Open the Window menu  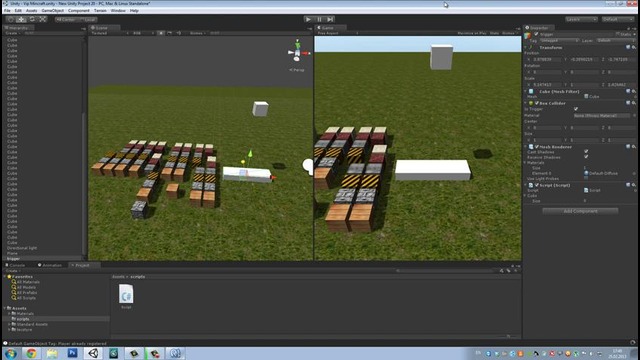(x=118, y=11)
